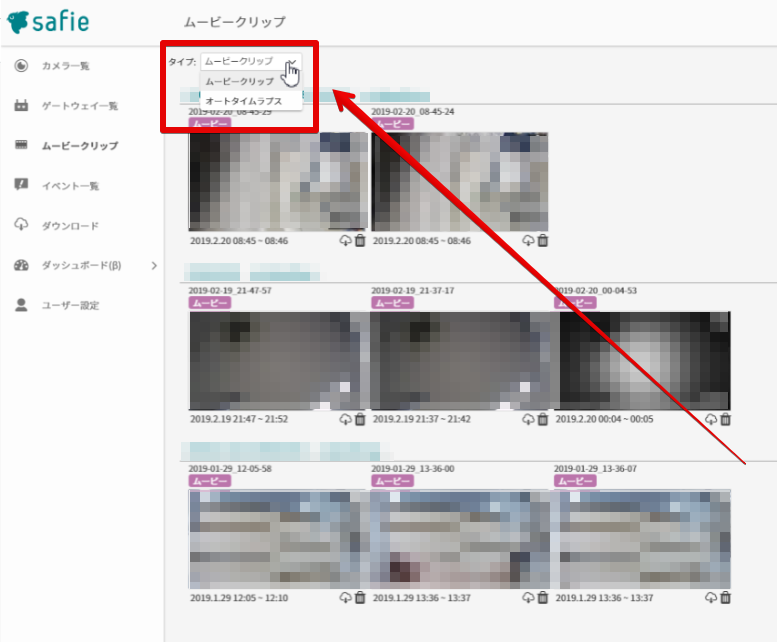The width and height of the screenshot is (777, 642).
Task: Click clip title 2019-01-29_12-05-58
Action: (x=230, y=469)
